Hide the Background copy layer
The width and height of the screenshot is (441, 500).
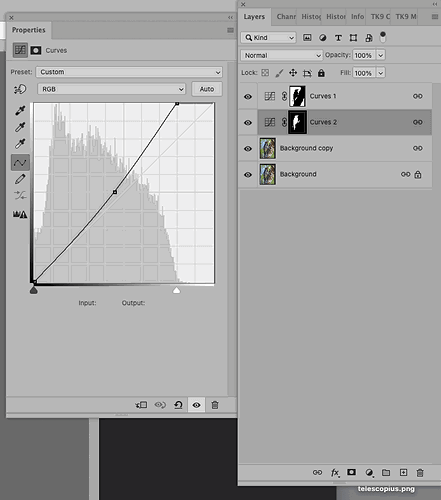pos(248,149)
